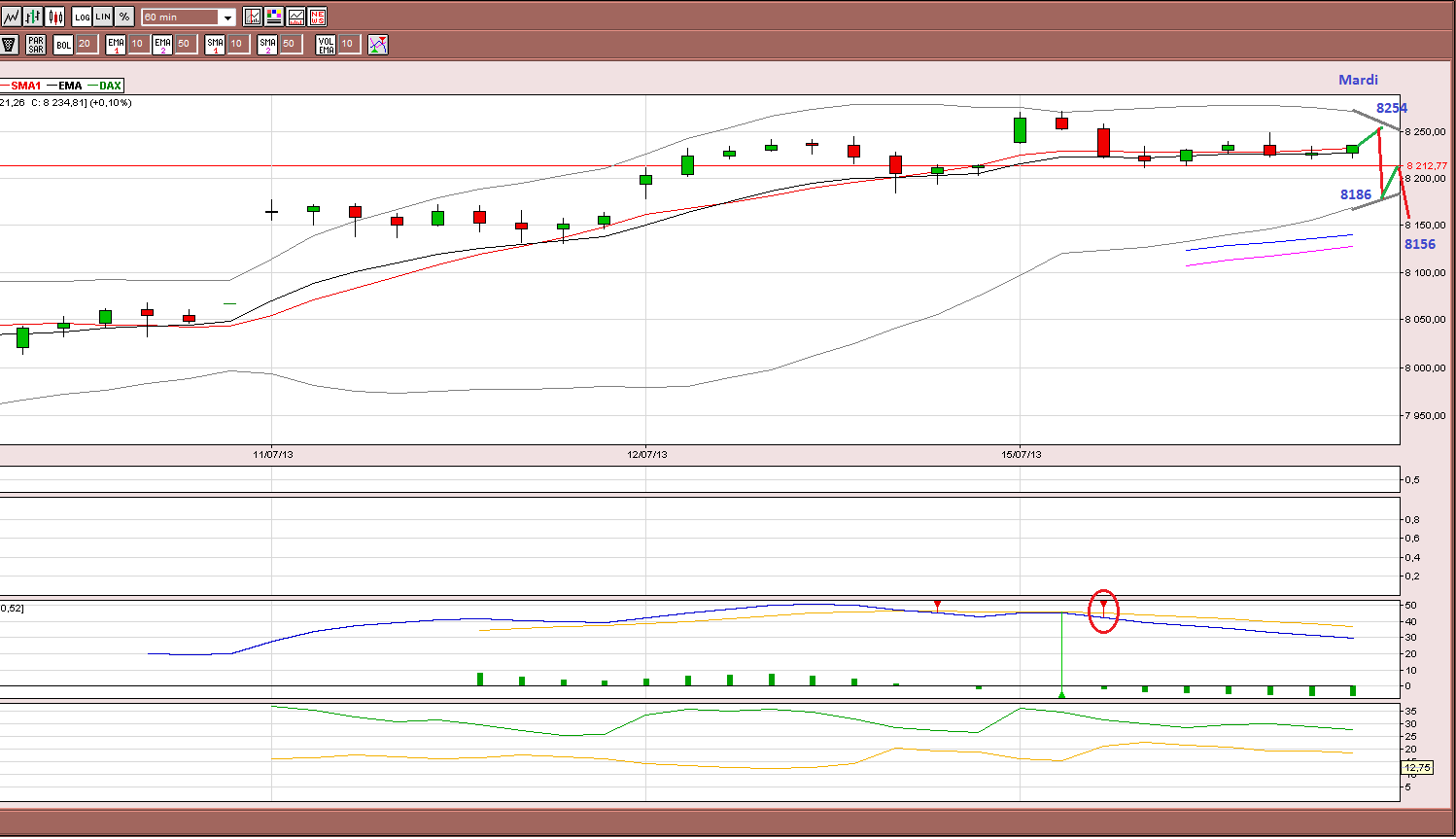Click the C: 8 234,81 quote readout
This screenshot has width=1456, height=839.
tap(58, 102)
